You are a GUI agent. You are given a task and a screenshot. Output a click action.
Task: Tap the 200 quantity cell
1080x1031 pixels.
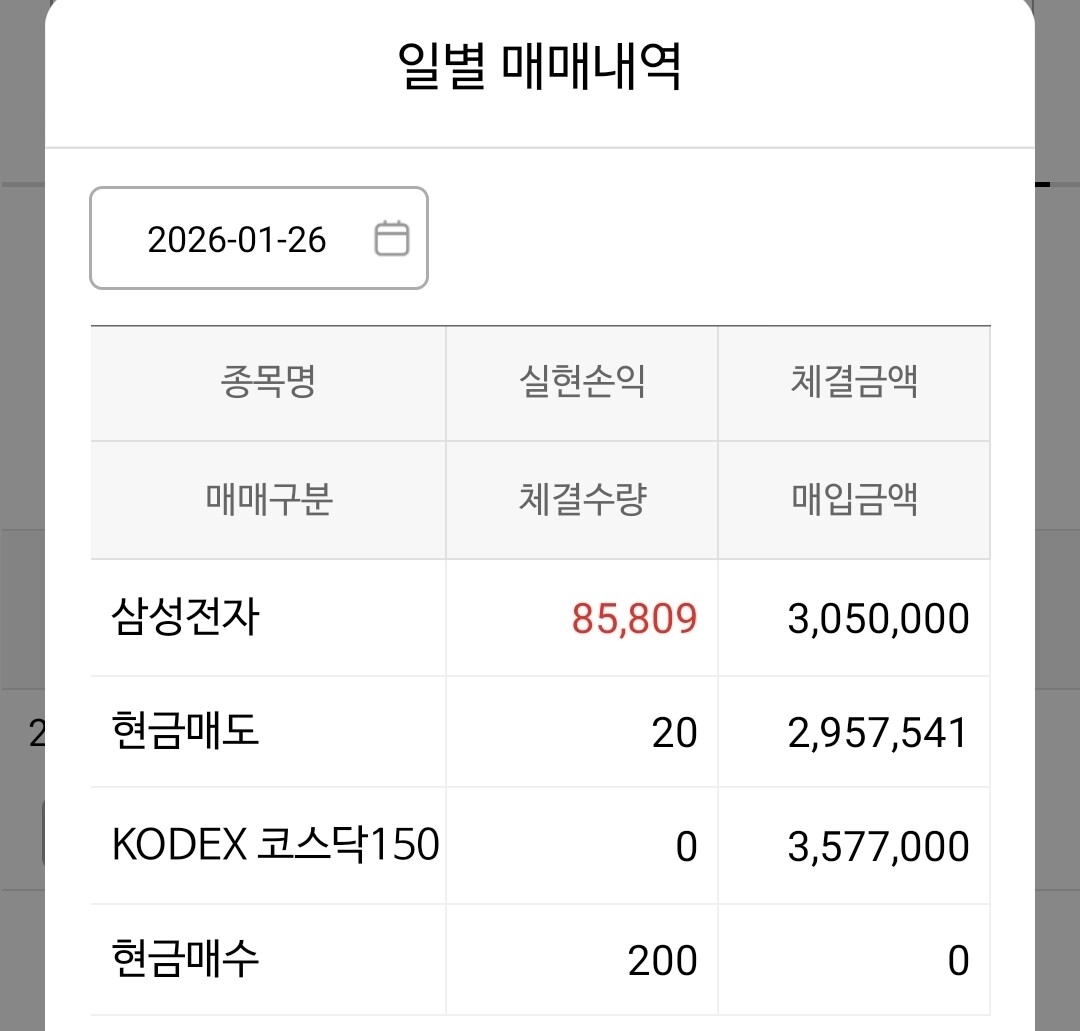coord(662,961)
